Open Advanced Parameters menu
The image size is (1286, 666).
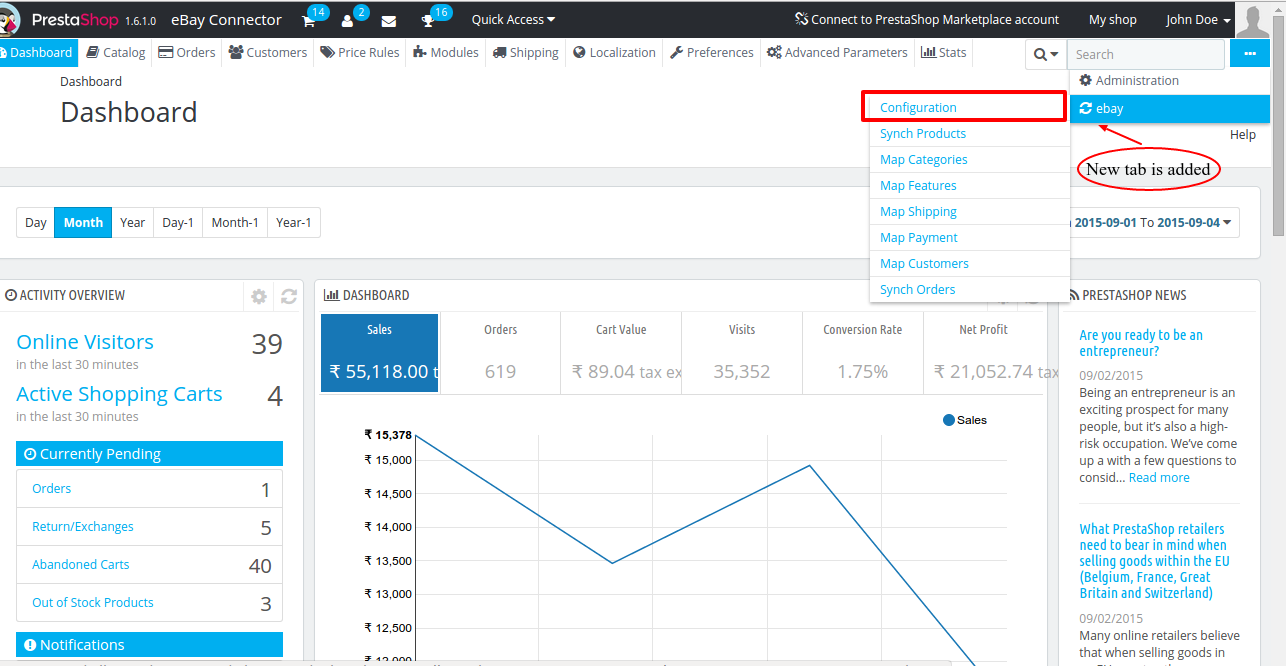coord(837,52)
